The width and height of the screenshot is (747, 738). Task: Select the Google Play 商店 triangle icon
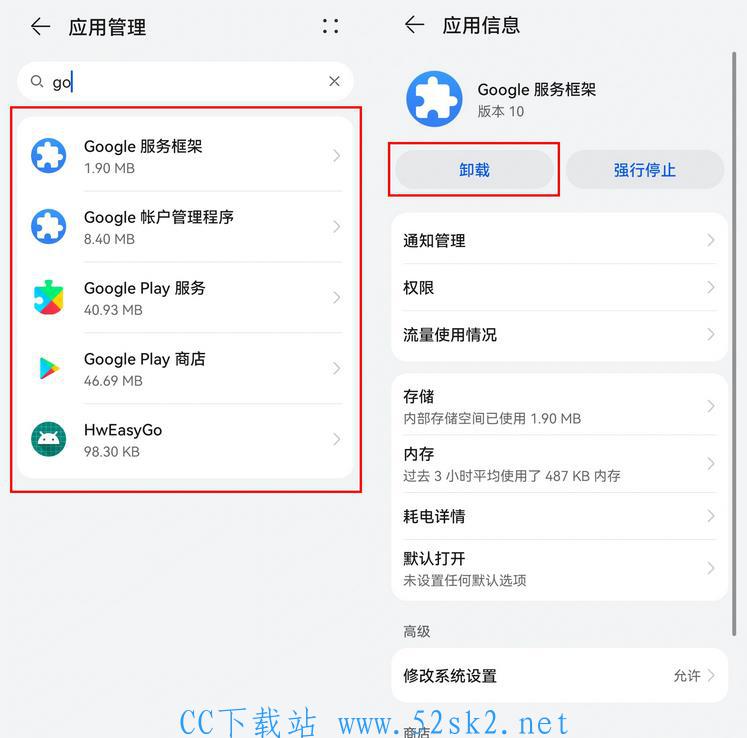pos(49,368)
